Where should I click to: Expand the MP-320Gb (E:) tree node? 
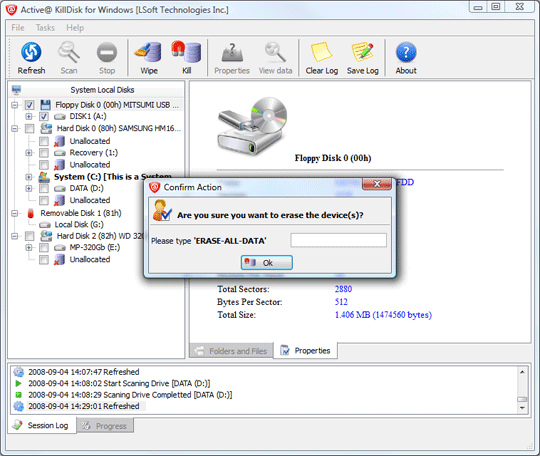pos(29,248)
